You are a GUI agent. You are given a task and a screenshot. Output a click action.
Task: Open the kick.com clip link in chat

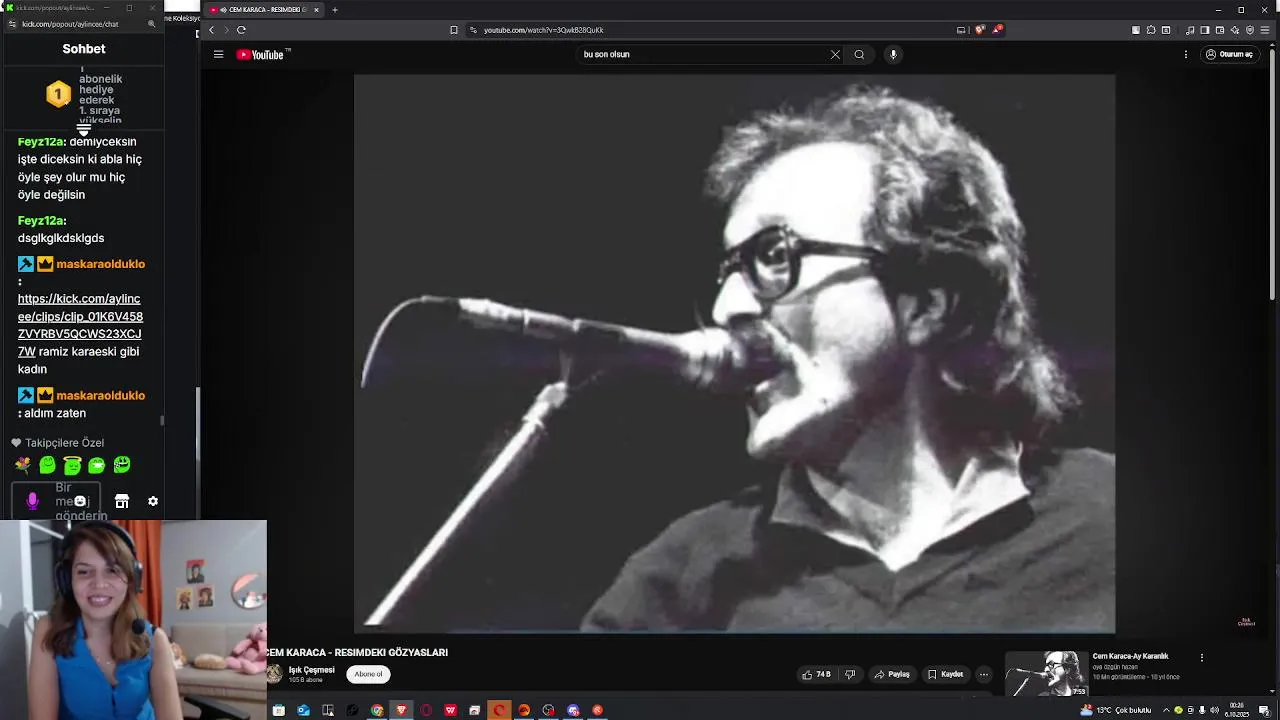point(79,325)
